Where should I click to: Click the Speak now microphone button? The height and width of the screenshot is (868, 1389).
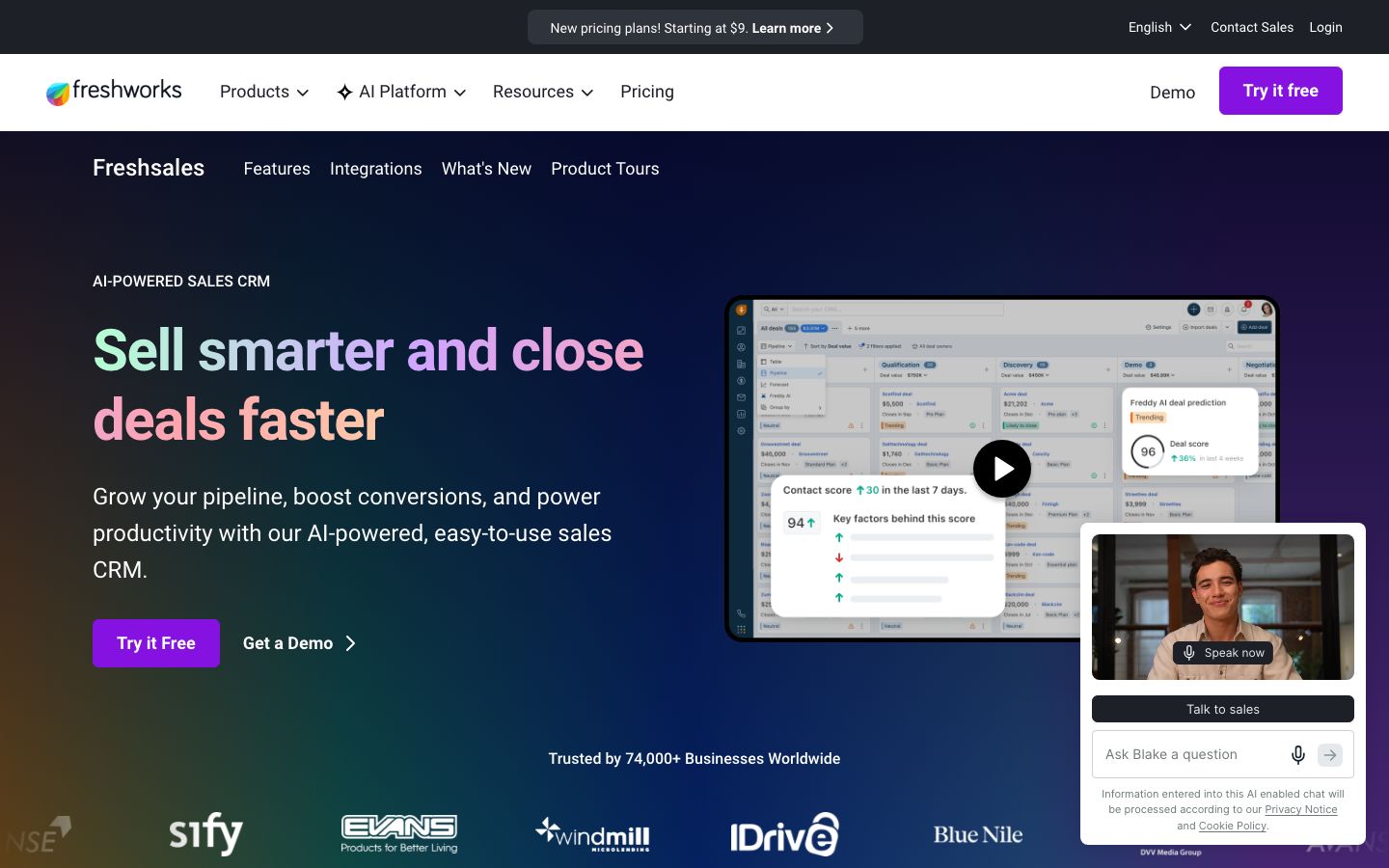[x=1223, y=653]
